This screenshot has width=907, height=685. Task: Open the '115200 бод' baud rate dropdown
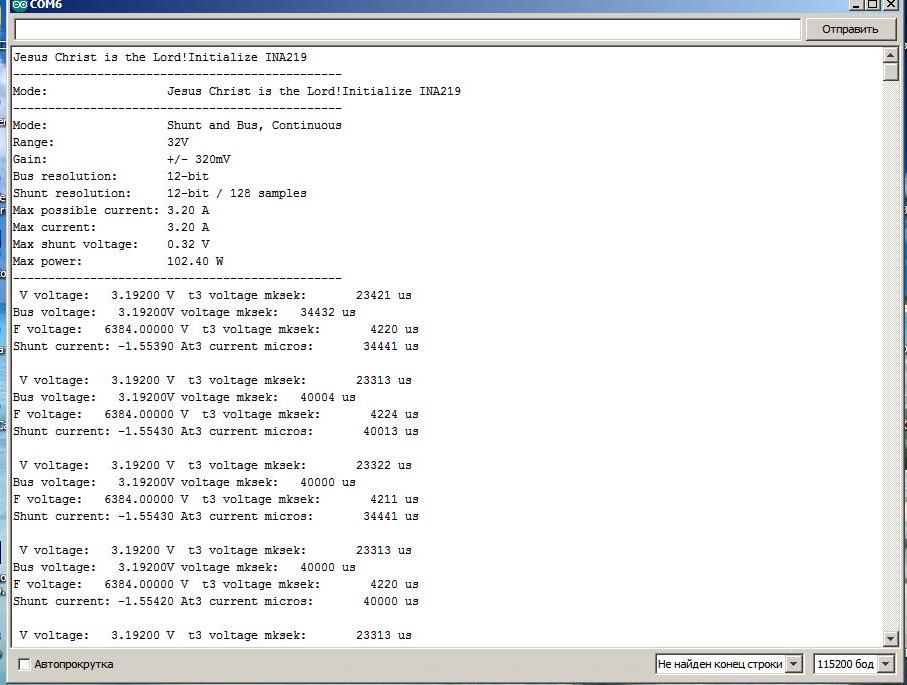click(846, 664)
